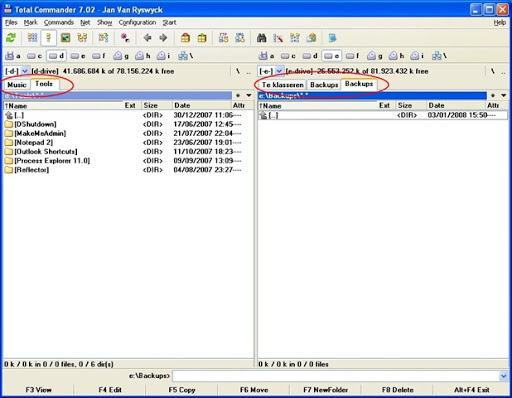Switch to the Te klasseren tab
The width and height of the screenshot is (512, 398).
pos(282,85)
